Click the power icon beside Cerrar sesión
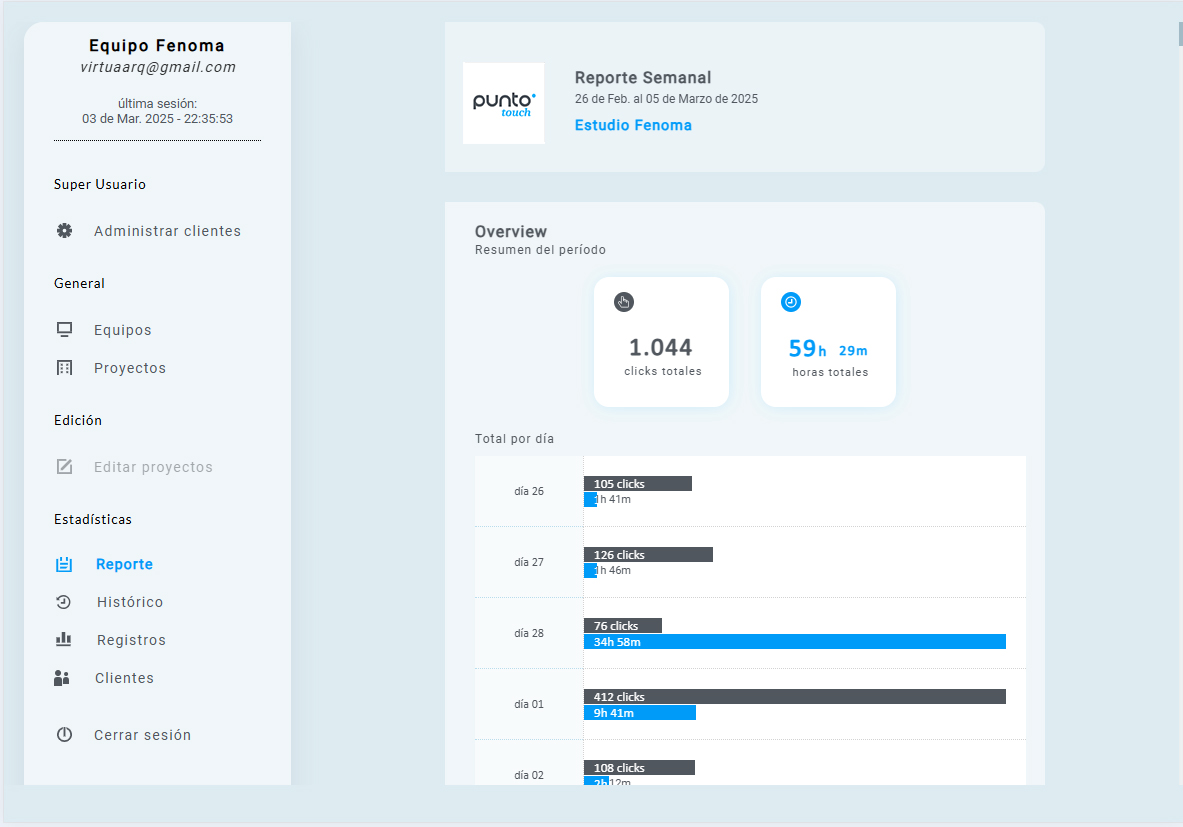This screenshot has height=827, width=1183. (65, 735)
